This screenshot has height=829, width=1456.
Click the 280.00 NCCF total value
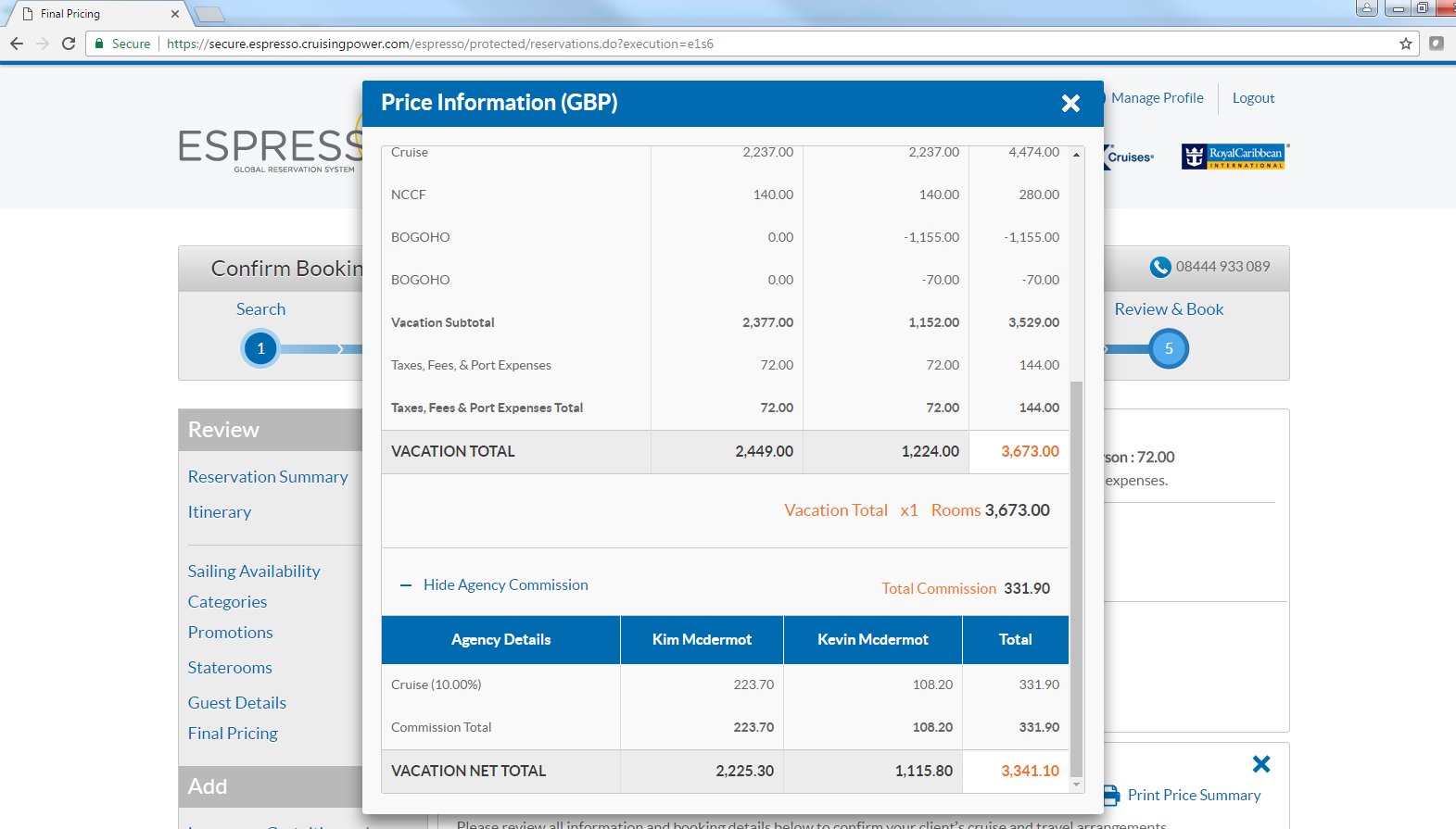[1040, 195]
